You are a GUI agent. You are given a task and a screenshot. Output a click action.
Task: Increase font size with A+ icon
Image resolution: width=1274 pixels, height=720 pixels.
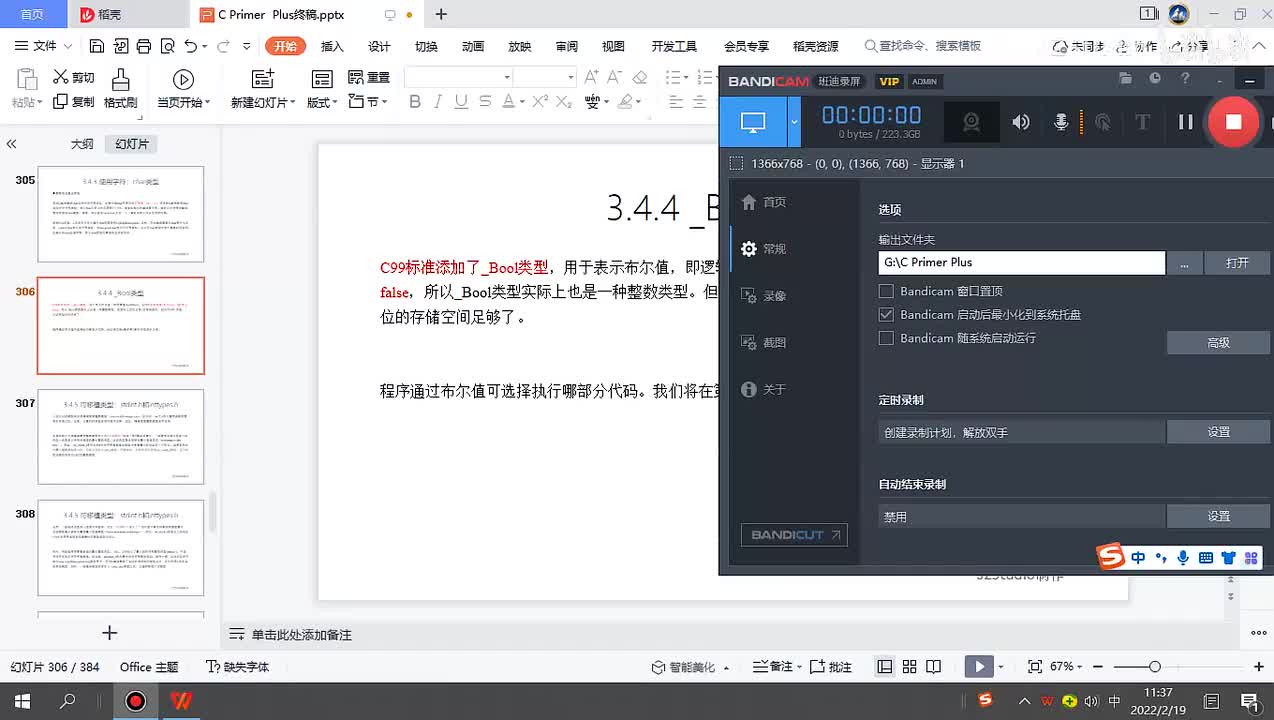click(591, 77)
